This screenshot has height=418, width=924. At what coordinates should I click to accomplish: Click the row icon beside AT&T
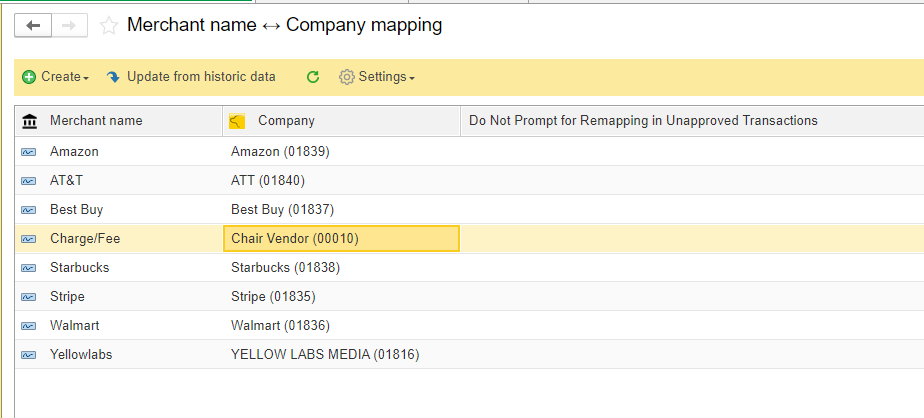[x=28, y=180]
